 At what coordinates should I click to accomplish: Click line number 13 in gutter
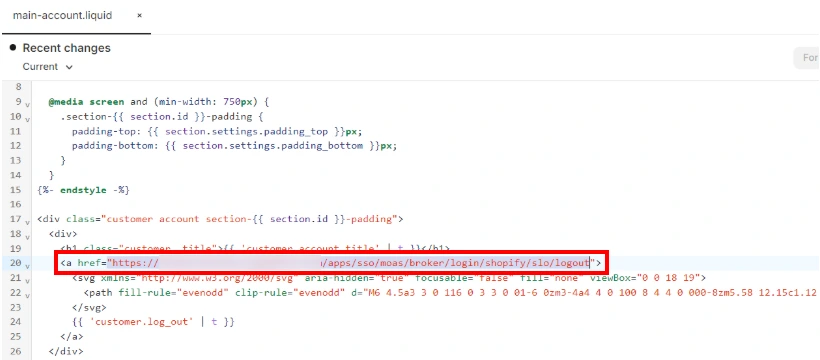pyautogui.click(x=16, y=160)
